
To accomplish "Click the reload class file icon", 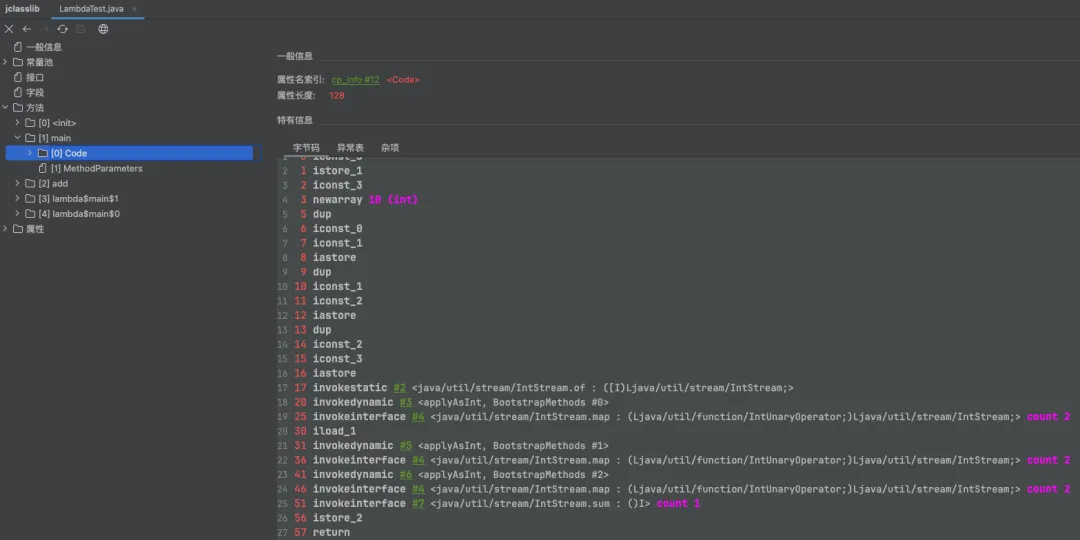I will coord(62,29).
